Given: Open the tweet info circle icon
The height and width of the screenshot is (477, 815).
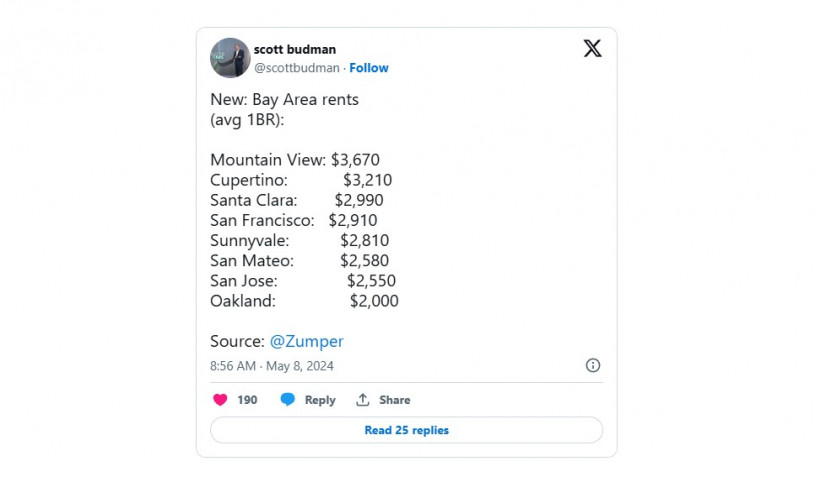Looking at the screenshot, I should [592, 366].
